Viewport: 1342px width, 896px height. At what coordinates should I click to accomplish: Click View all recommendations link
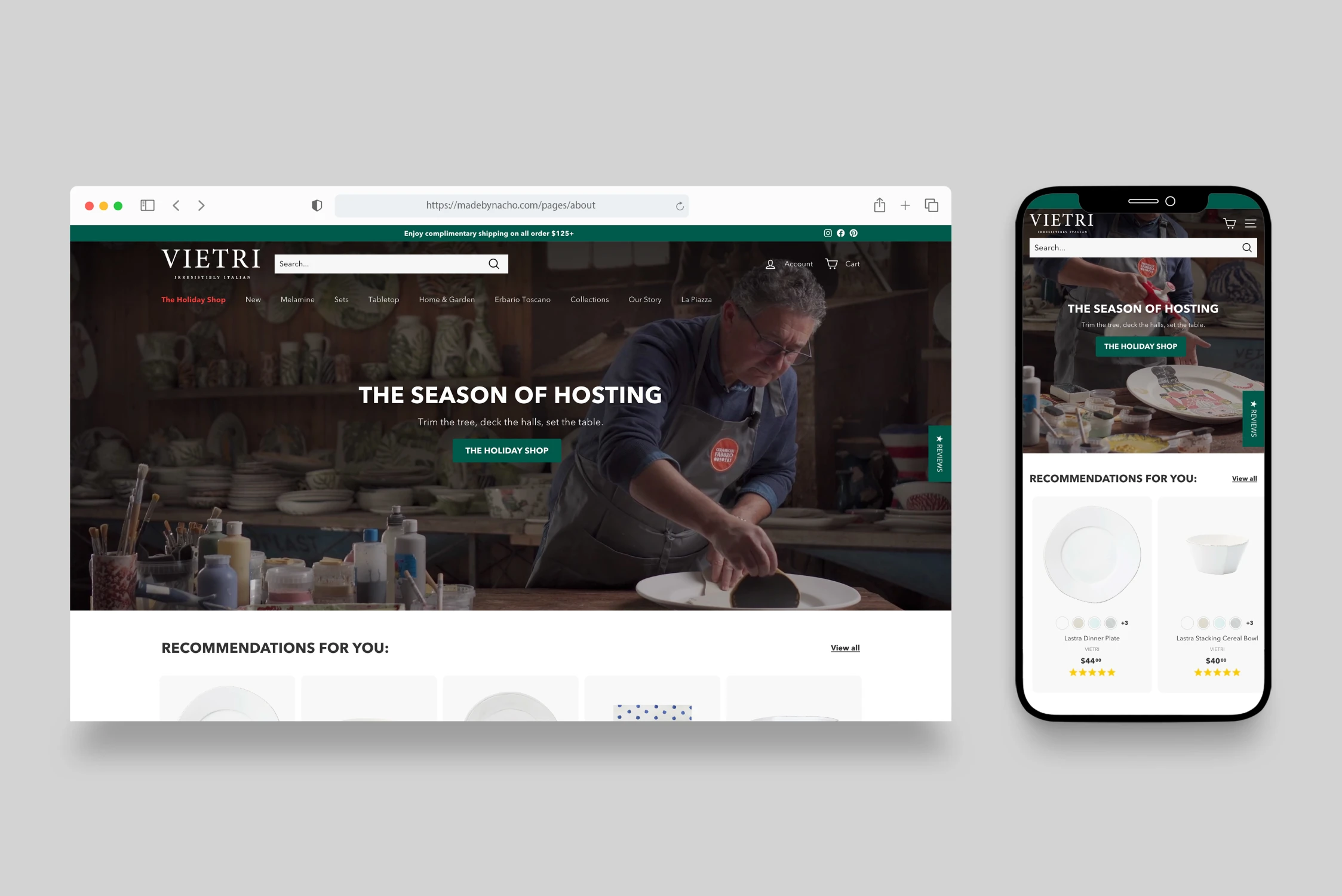844,647
